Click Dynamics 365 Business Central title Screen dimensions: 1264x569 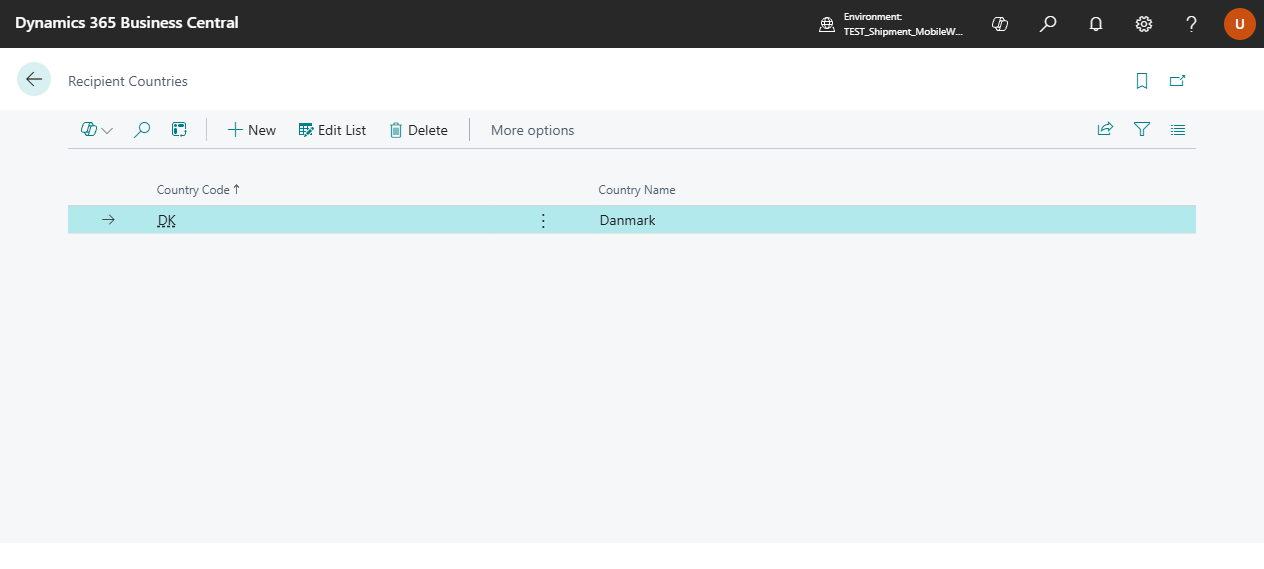coord(127,23)
